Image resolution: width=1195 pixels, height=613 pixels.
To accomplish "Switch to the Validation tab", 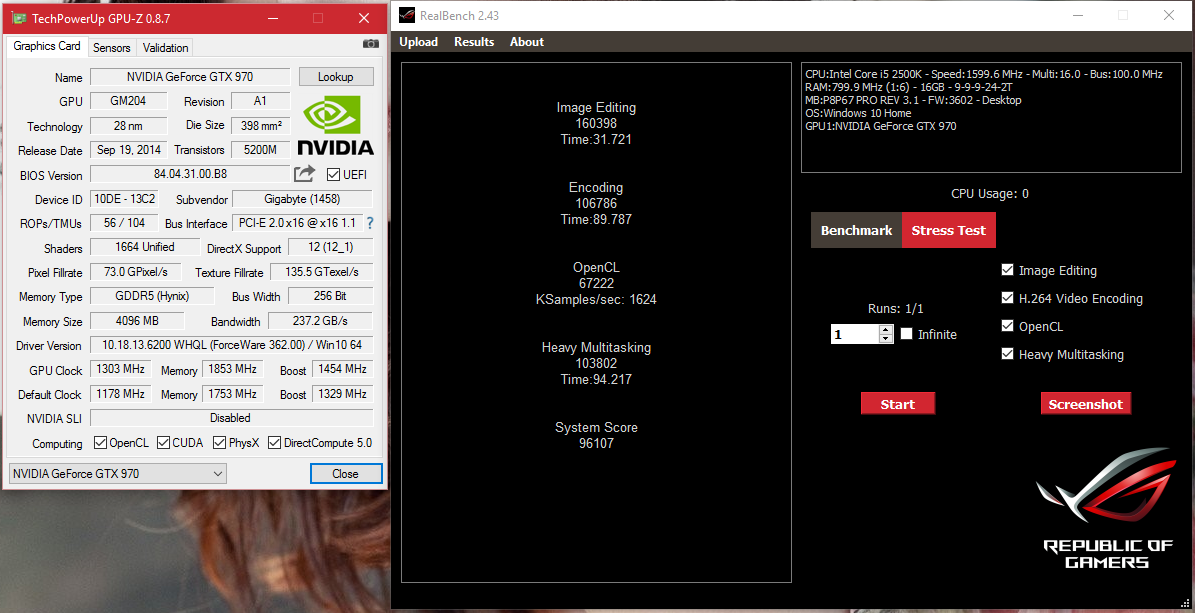I will [x=165, y=47].
